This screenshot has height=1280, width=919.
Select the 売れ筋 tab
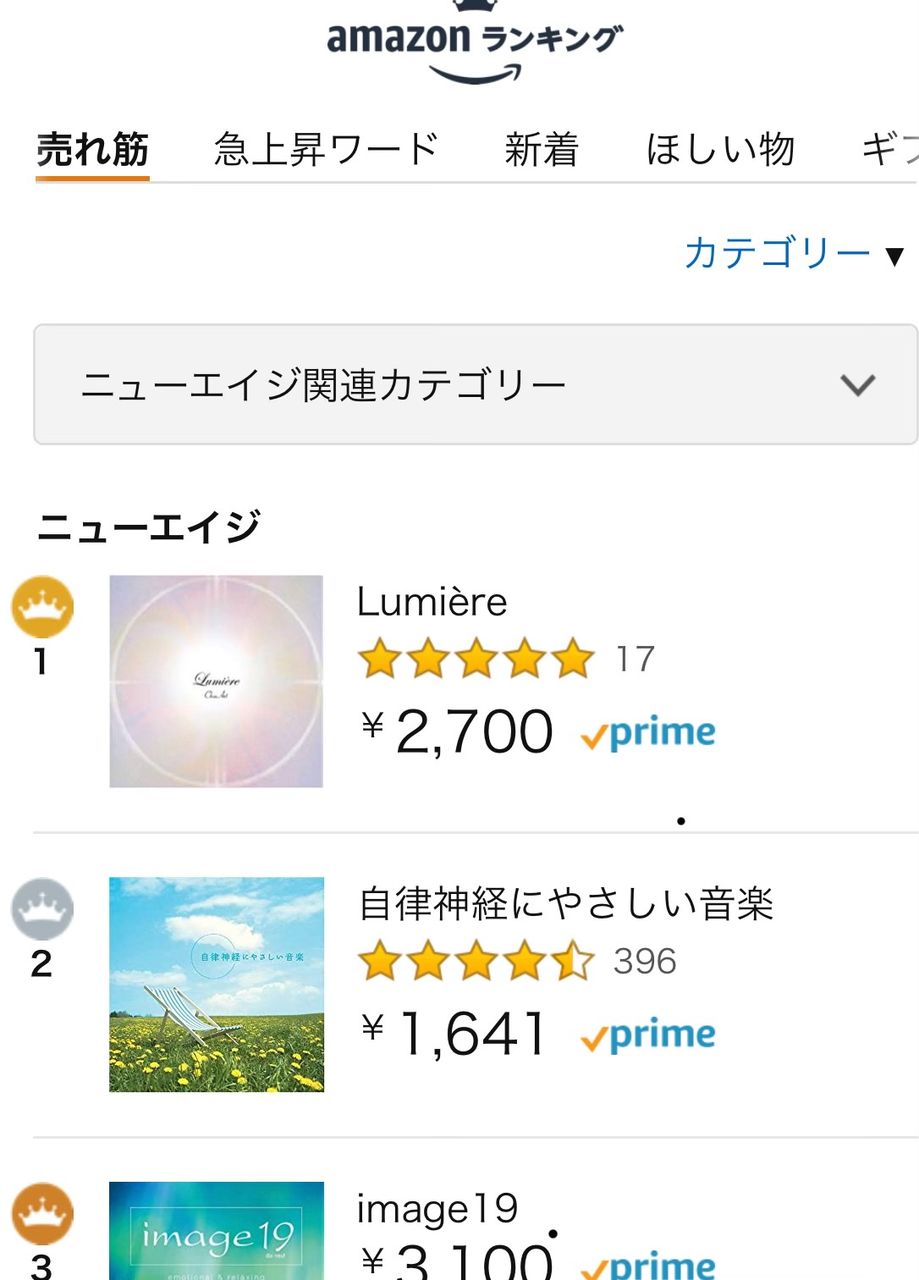point(92,150)
